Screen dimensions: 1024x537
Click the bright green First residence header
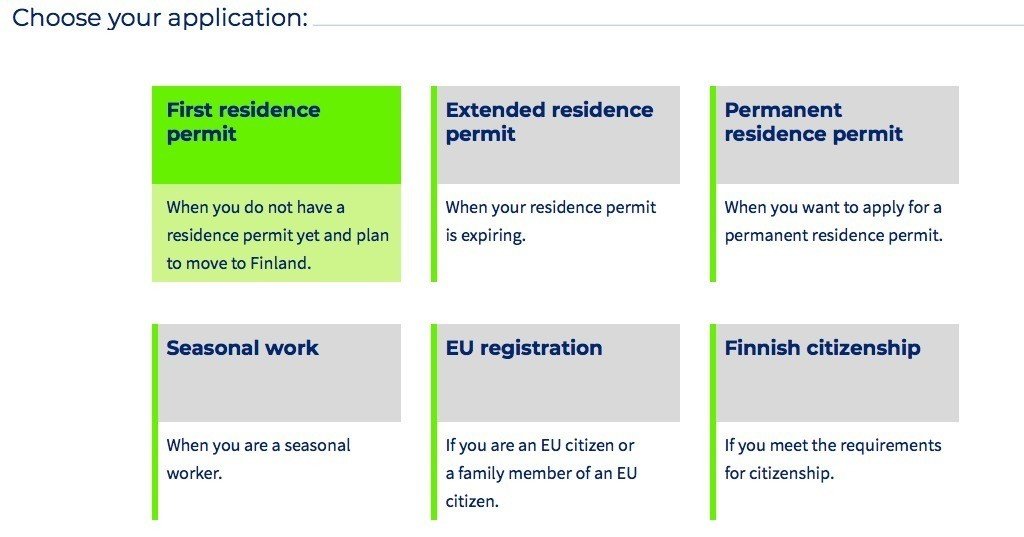coord(276,135)
